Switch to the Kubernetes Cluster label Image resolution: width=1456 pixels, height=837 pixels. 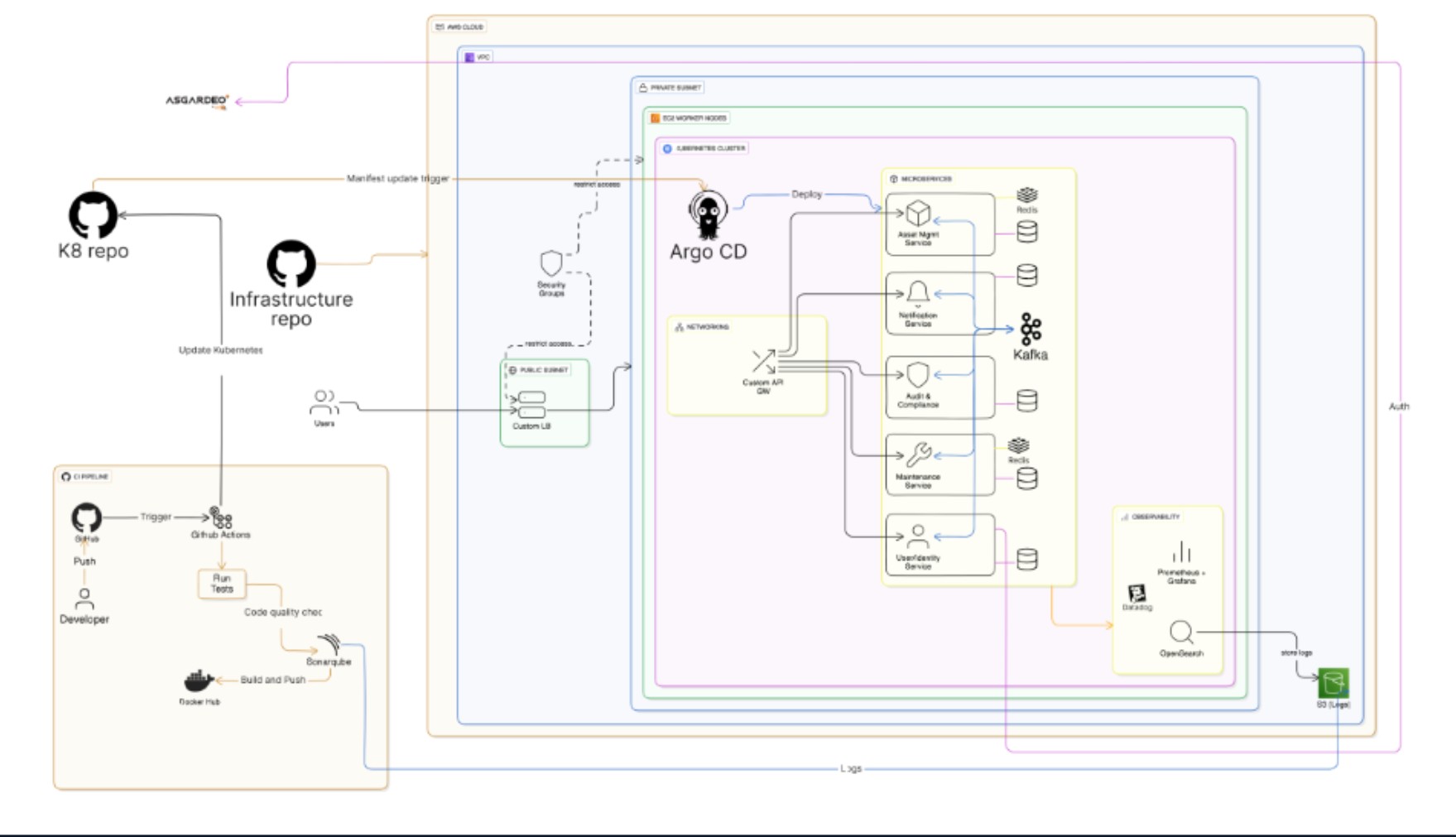tap(705, 147)
